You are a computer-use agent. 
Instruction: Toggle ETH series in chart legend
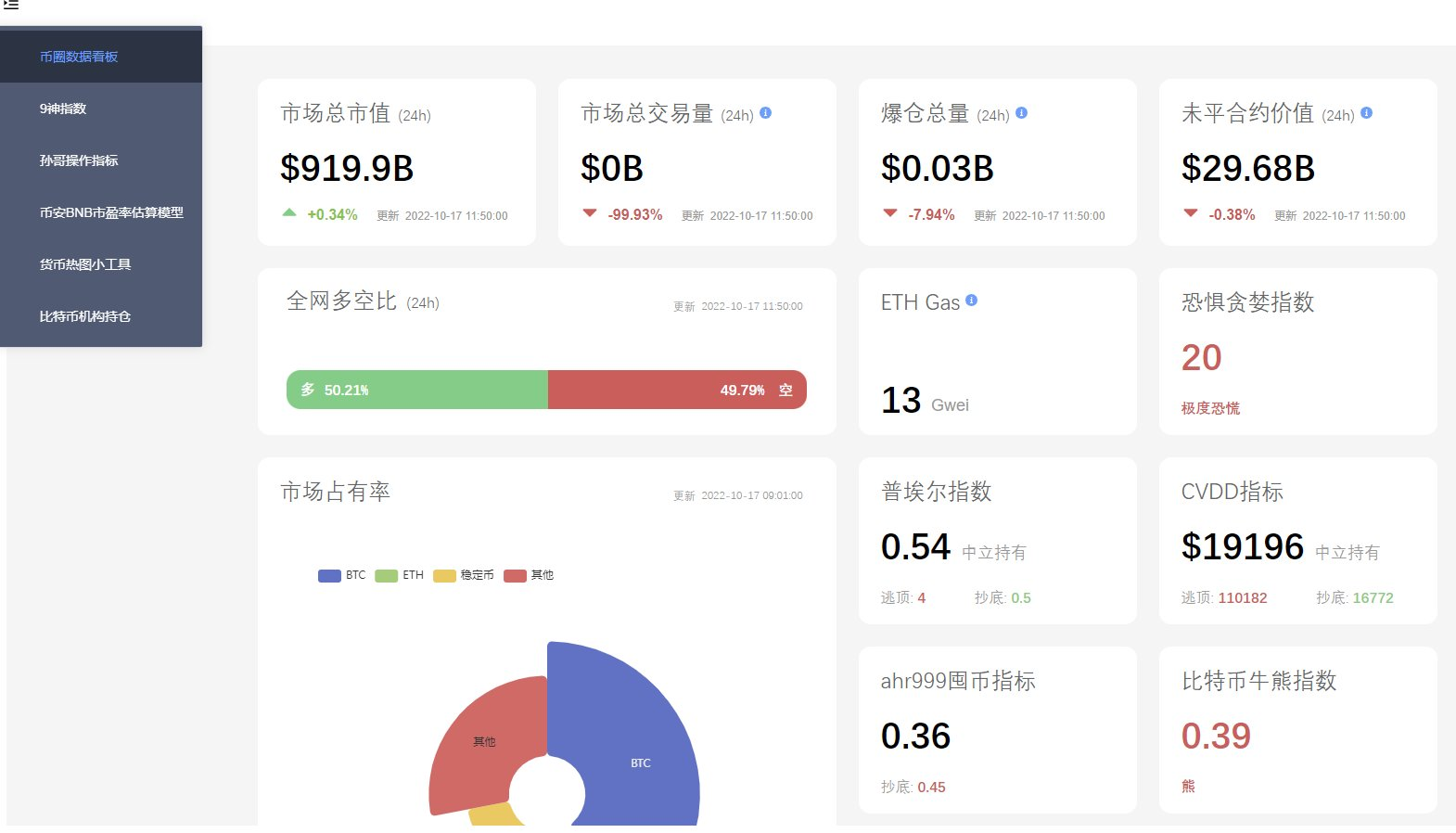tap(400, 575)
